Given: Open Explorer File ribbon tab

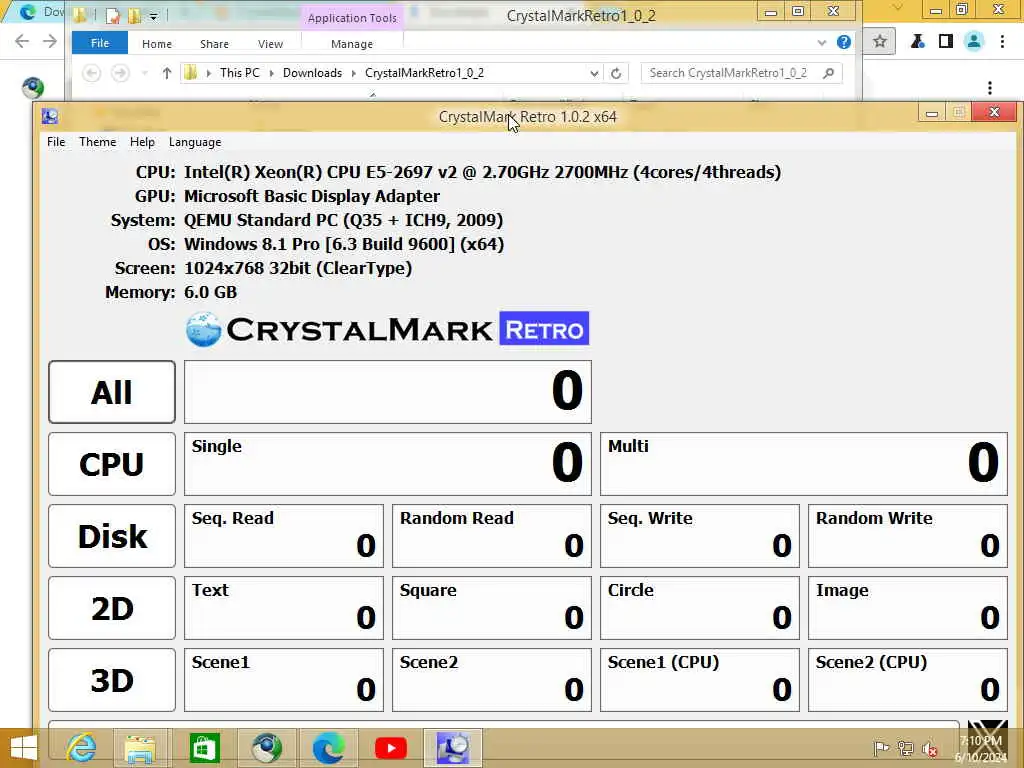Looking at the screenshot, I should tap(100, 43).
